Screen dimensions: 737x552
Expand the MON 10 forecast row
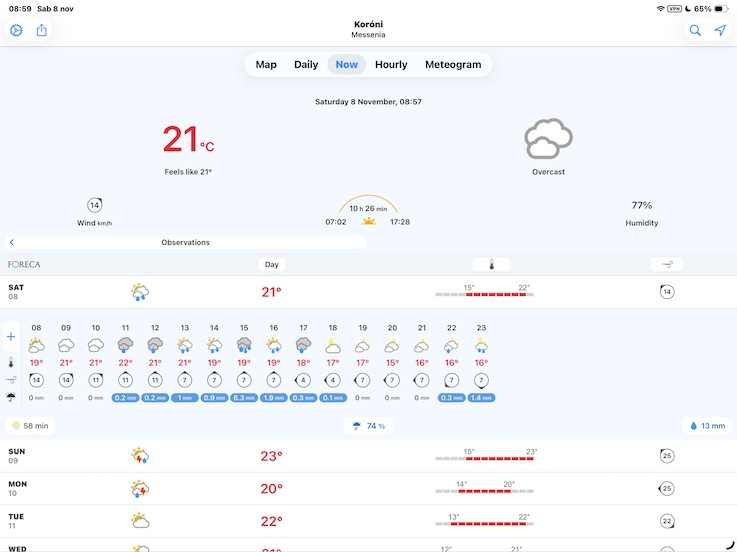click(x=368, y=489)
